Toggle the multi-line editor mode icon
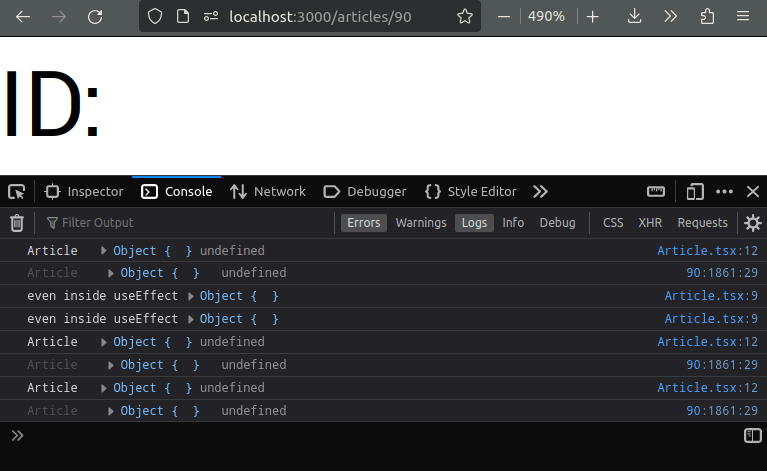This screenshot has height=471, width=767. [x=752, y=435]
